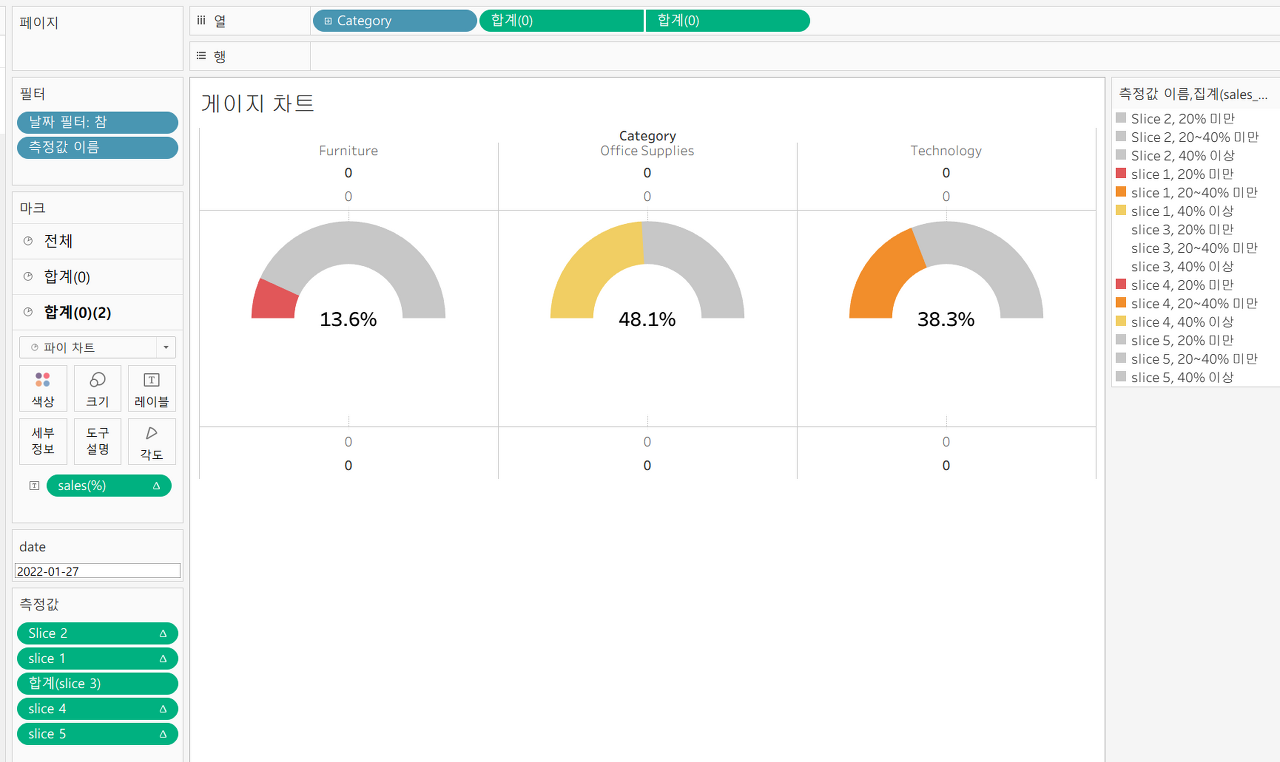
Task: Click the red slice of Furniture gauge
Action: point(276,301)
